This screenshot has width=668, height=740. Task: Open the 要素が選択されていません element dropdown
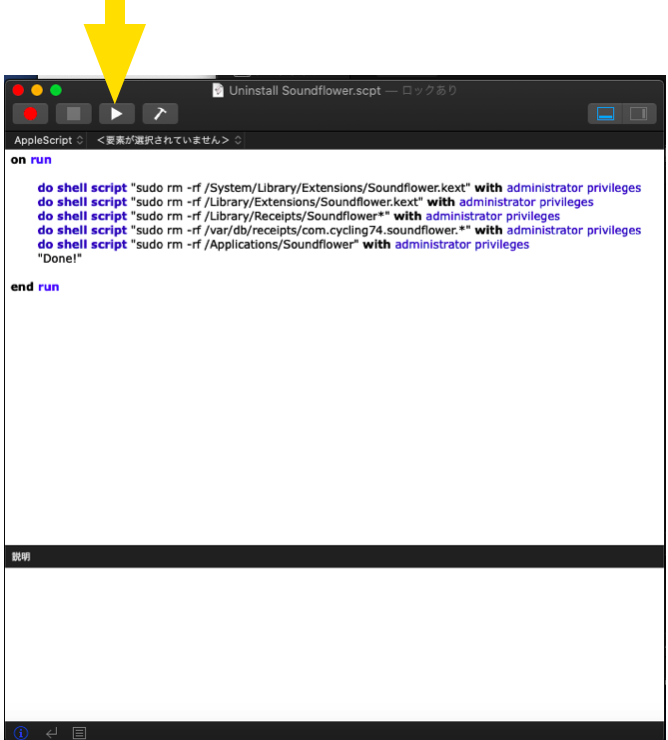click(x=169, y=140)
